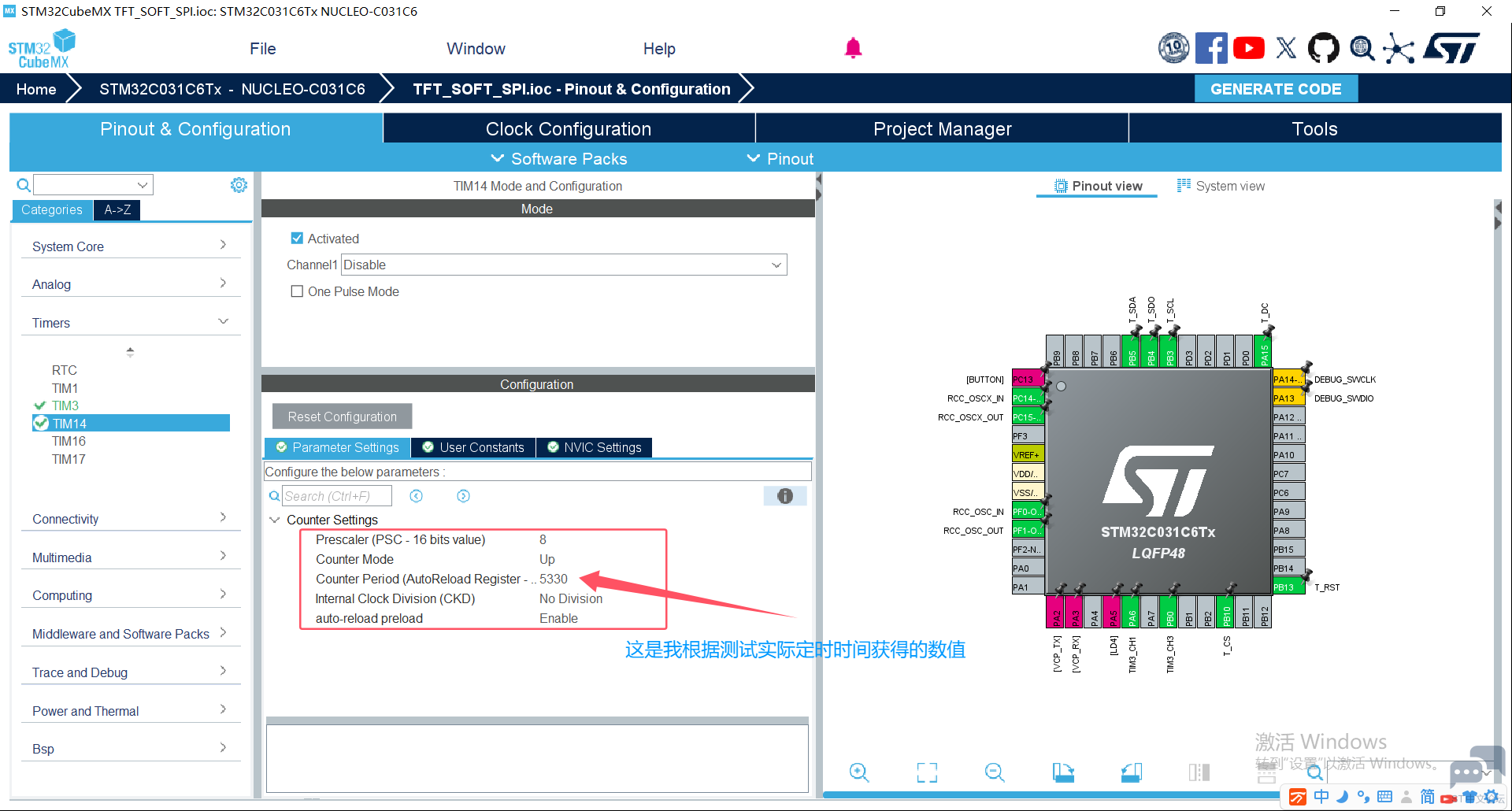
Task: Open the category search combo box
Action: (x=93, y=185)
